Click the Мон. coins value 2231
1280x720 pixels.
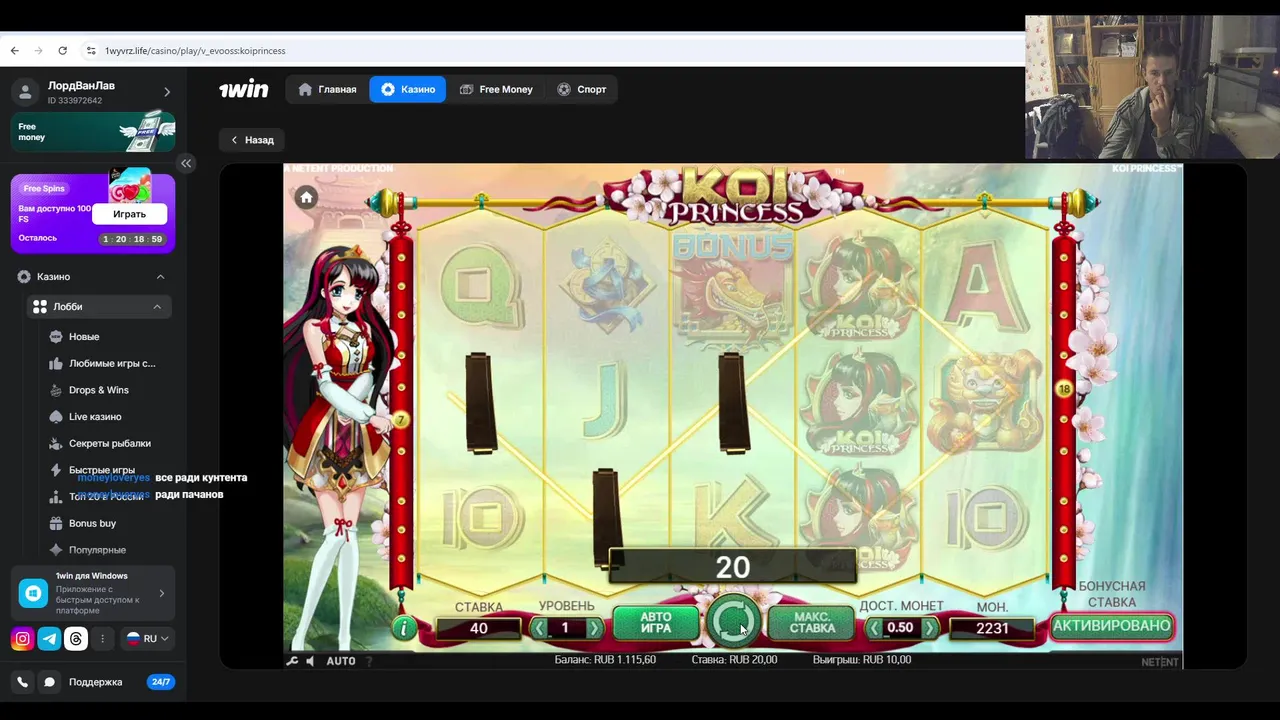click(992, 628)
